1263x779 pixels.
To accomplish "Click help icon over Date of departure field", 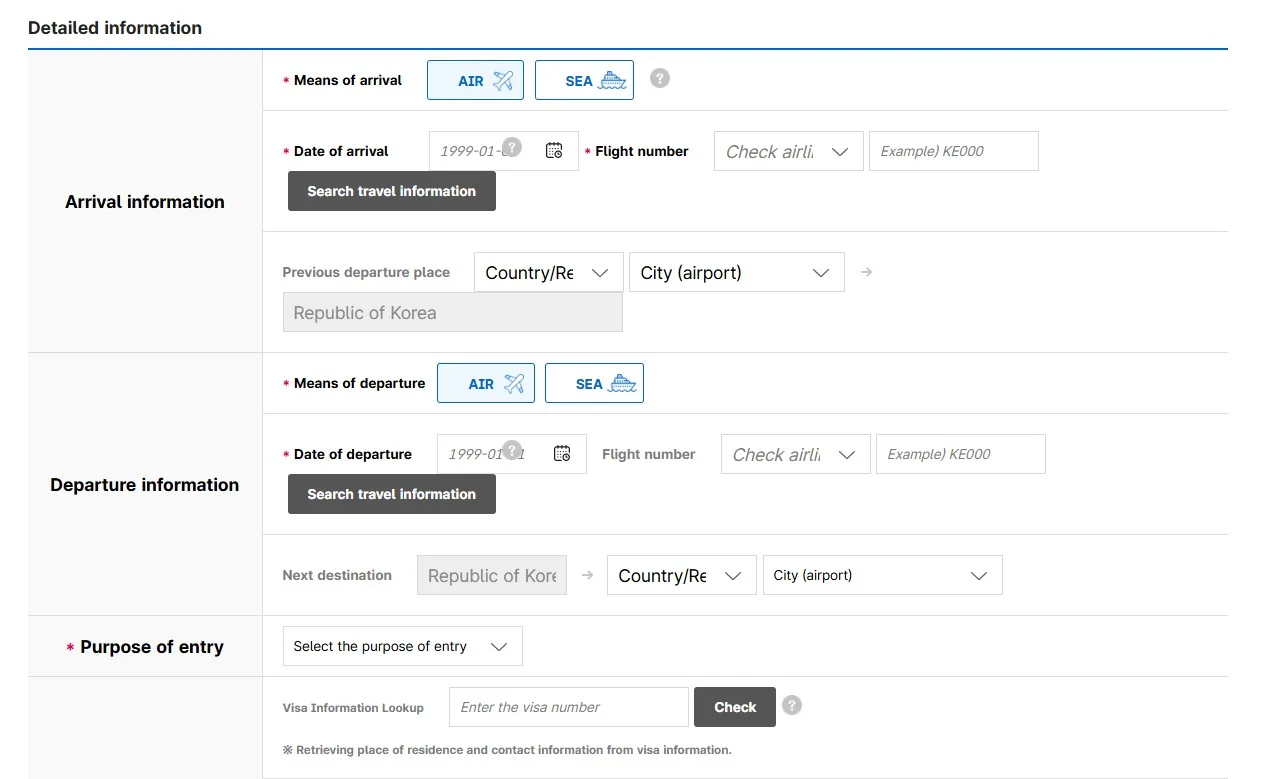I will point(512,450).
